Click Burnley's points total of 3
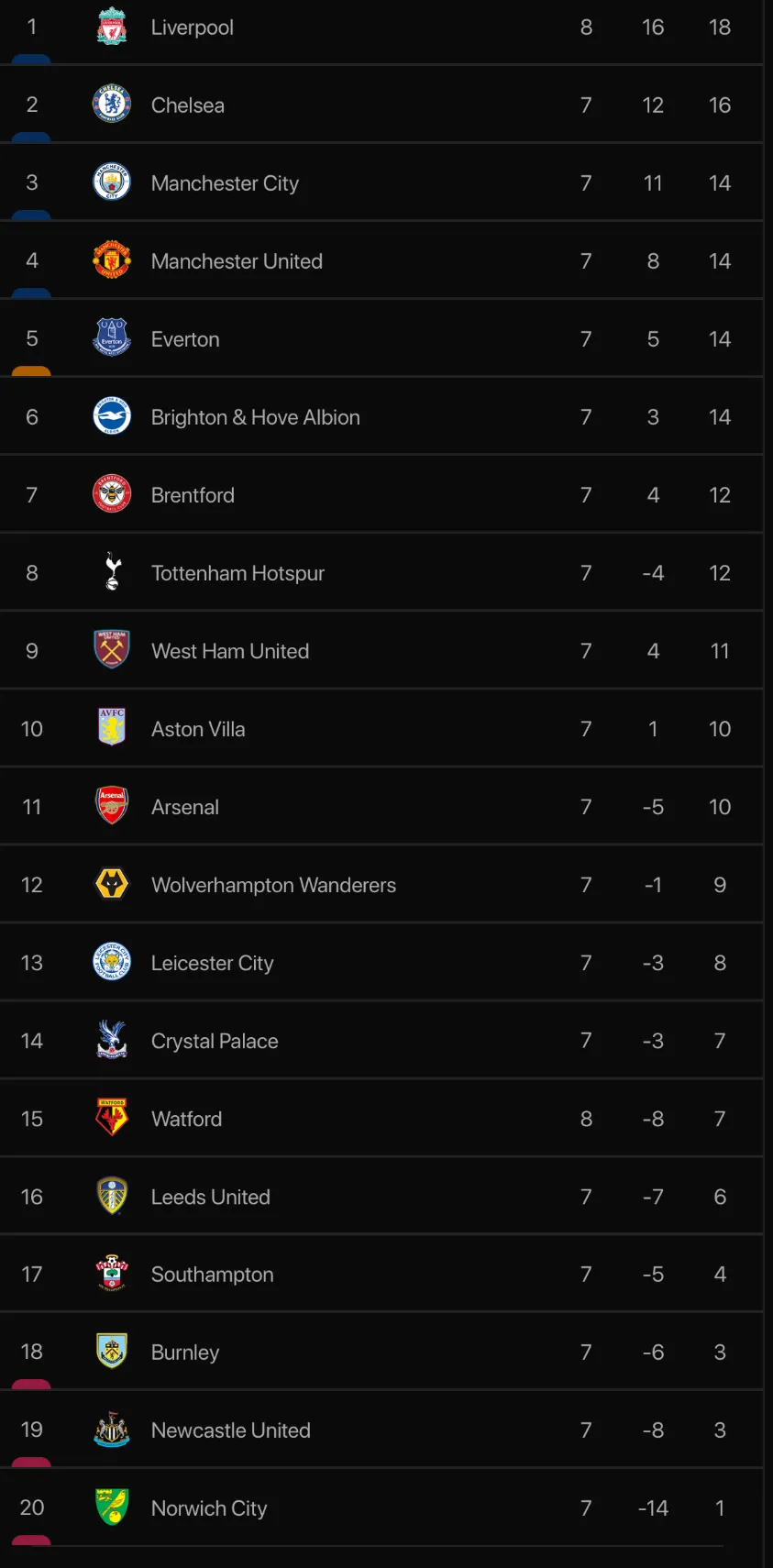The image size is (773, 1568). [720, 1353]
